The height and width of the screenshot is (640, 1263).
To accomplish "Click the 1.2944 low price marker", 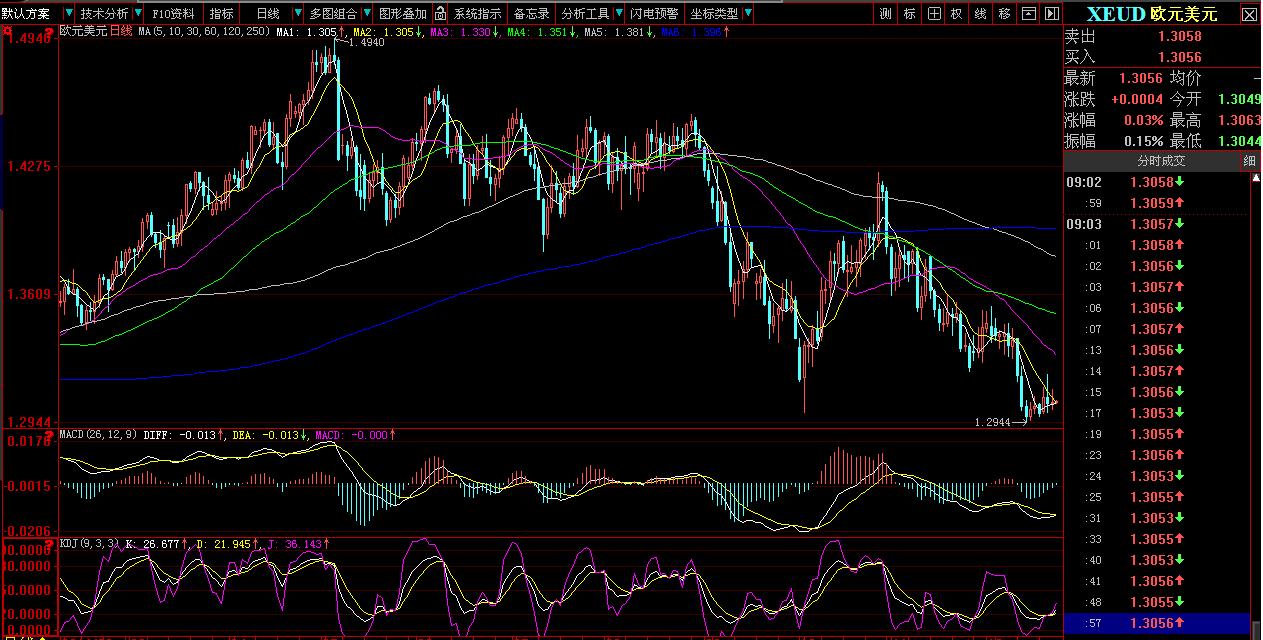I will coord(993,423).
